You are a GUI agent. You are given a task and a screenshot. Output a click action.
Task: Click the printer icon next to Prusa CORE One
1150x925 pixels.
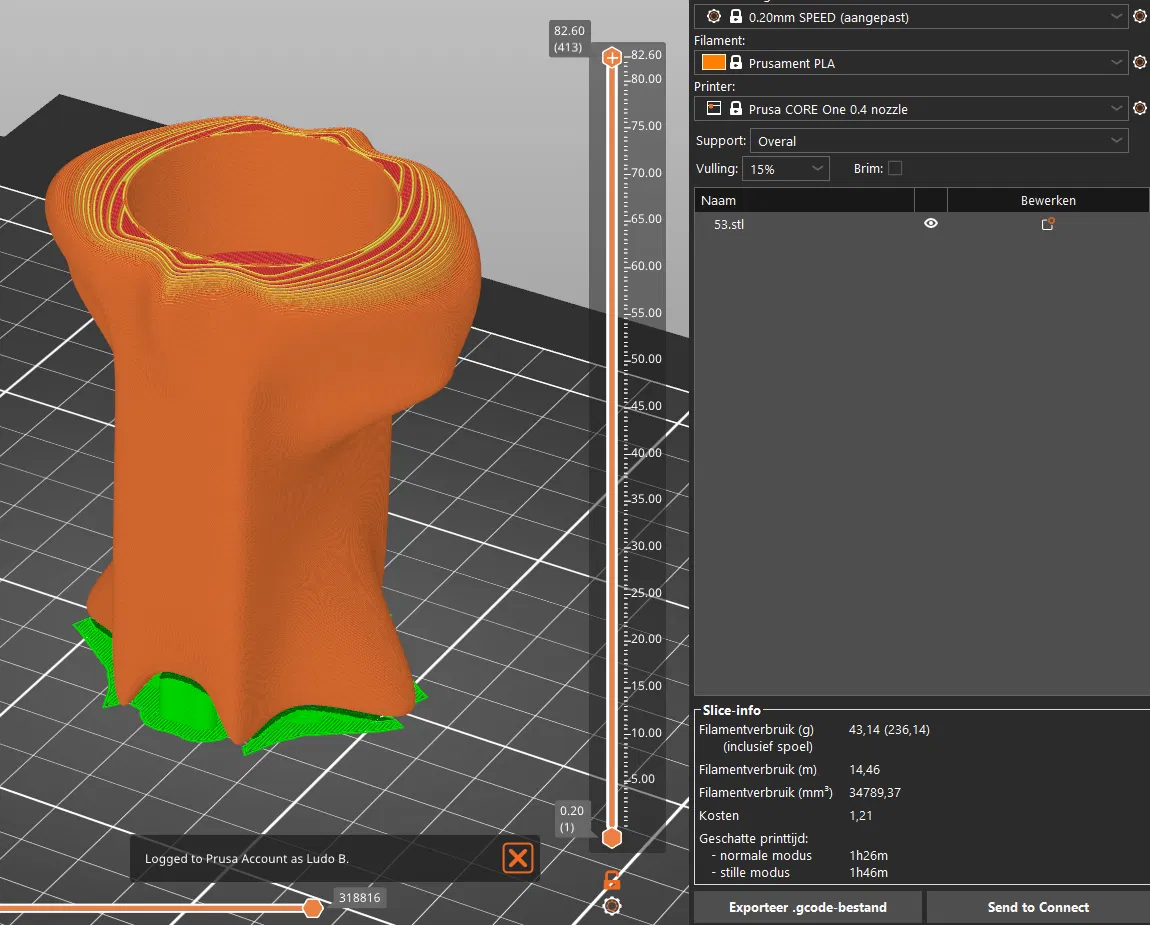tap(714, 109)
